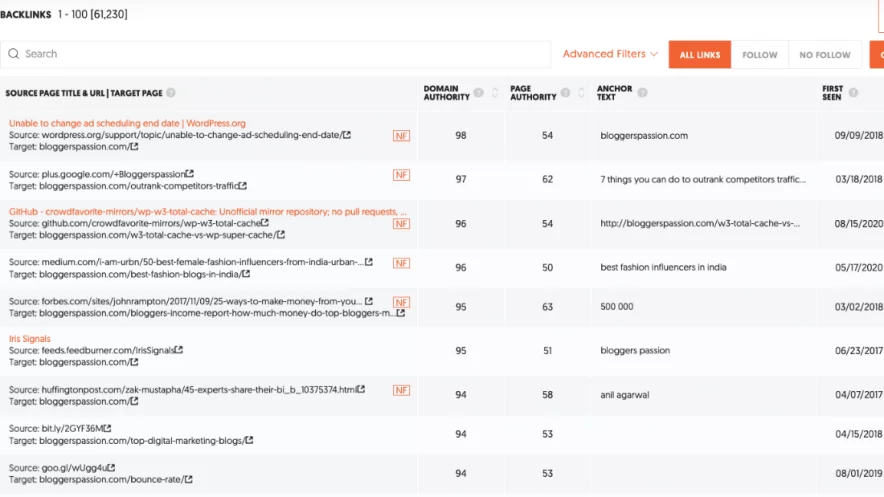Open the GitHub crowdfavorite-mirrors title link
Image resolution: width=884 pixels, height=497 pixels.
207,211
